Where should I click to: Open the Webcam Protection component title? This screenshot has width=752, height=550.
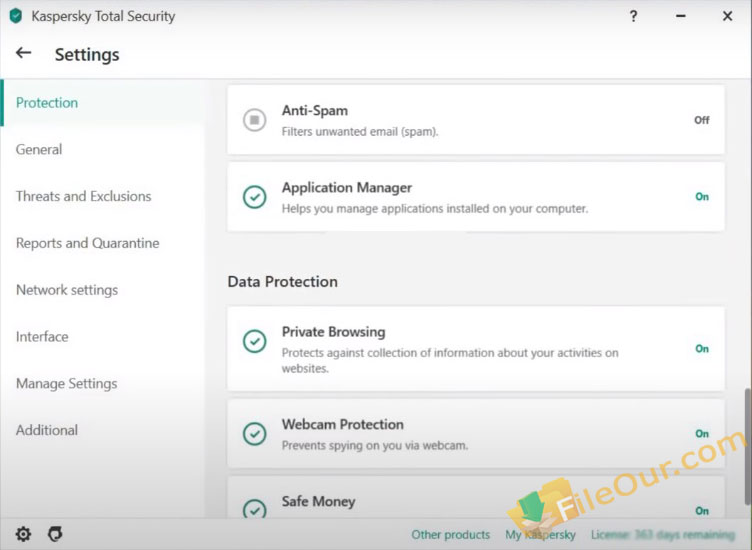[x=342, y=424]
